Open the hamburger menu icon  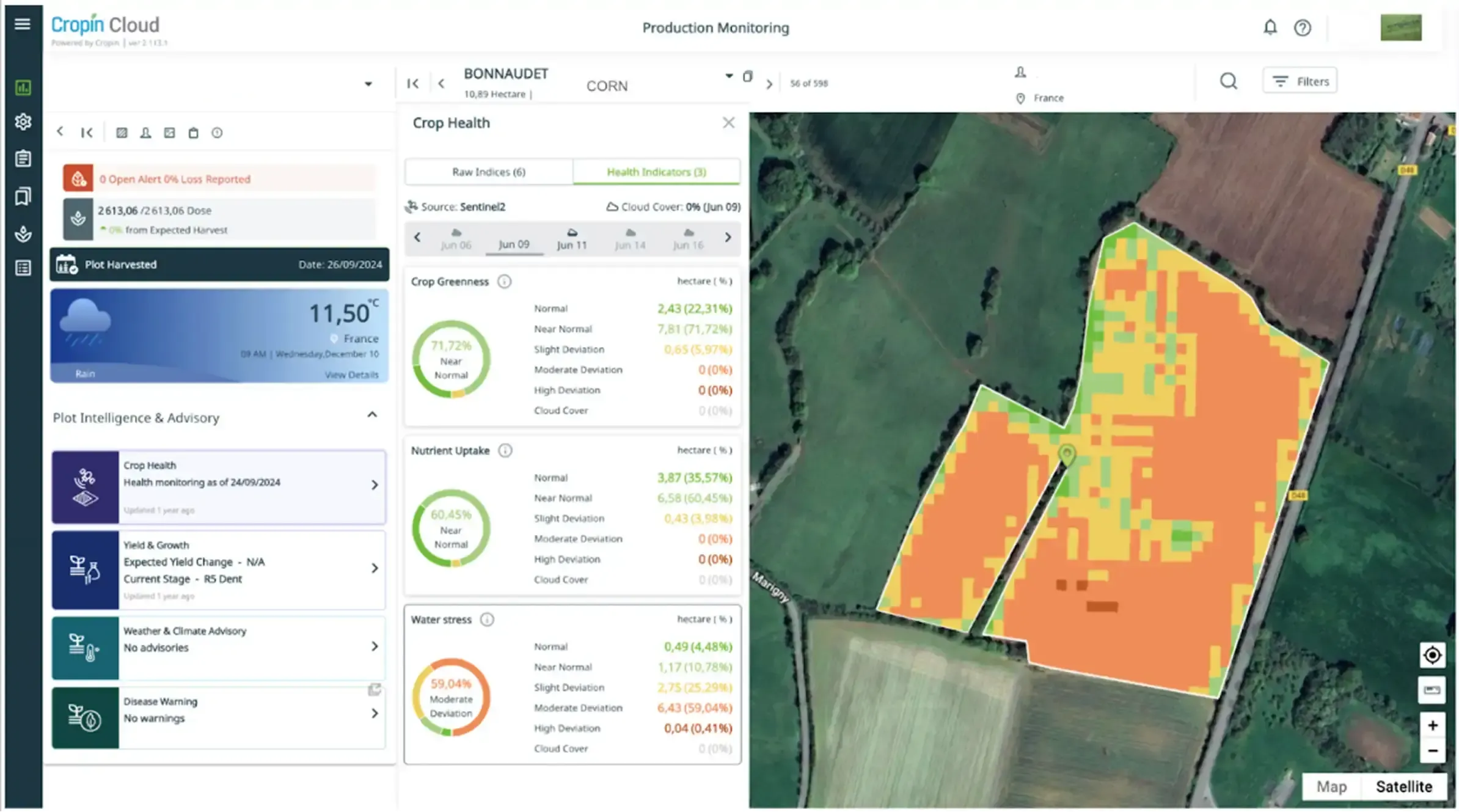(x=23, y=24)
